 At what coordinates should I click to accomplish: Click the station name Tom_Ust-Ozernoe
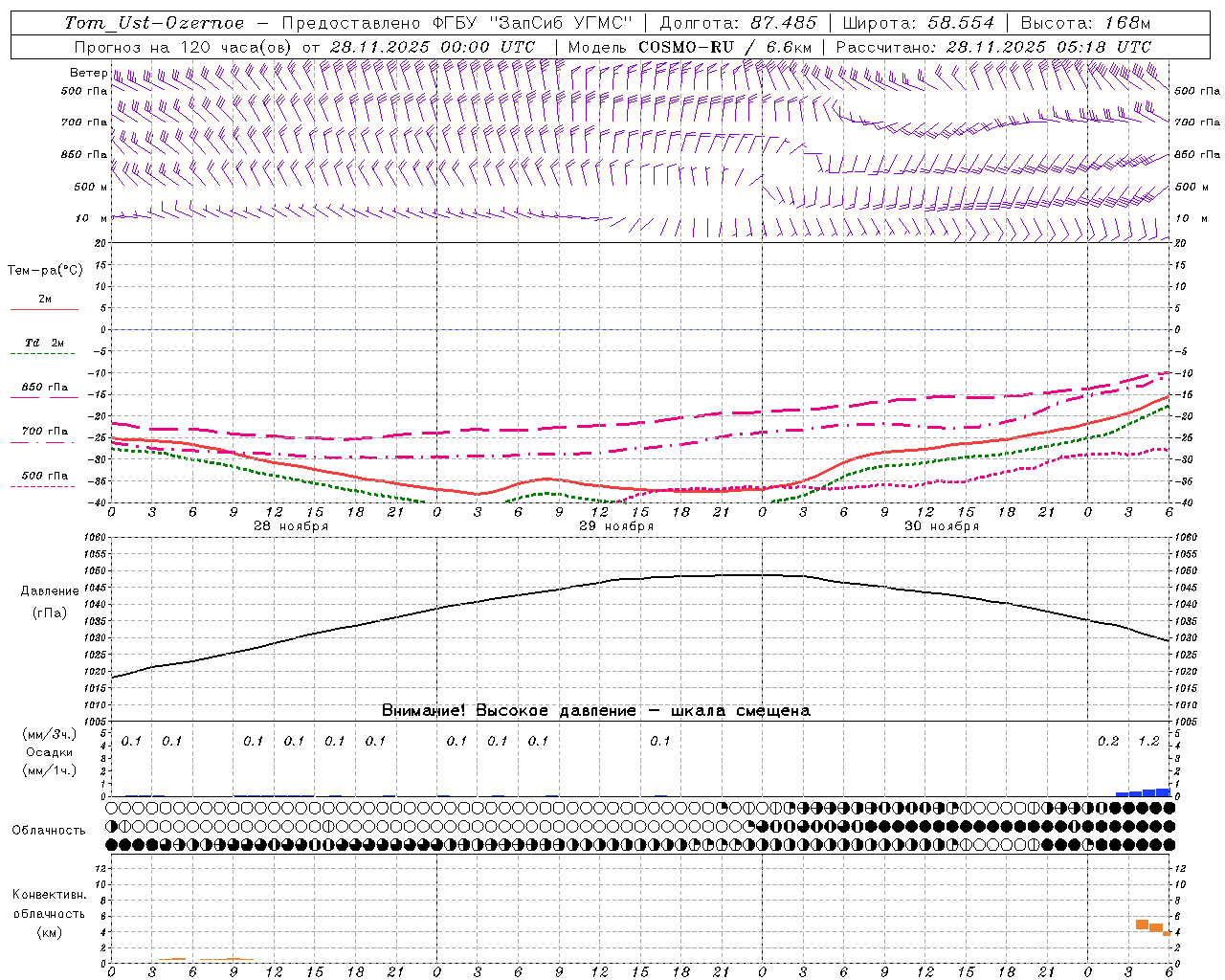coord(154,23)
